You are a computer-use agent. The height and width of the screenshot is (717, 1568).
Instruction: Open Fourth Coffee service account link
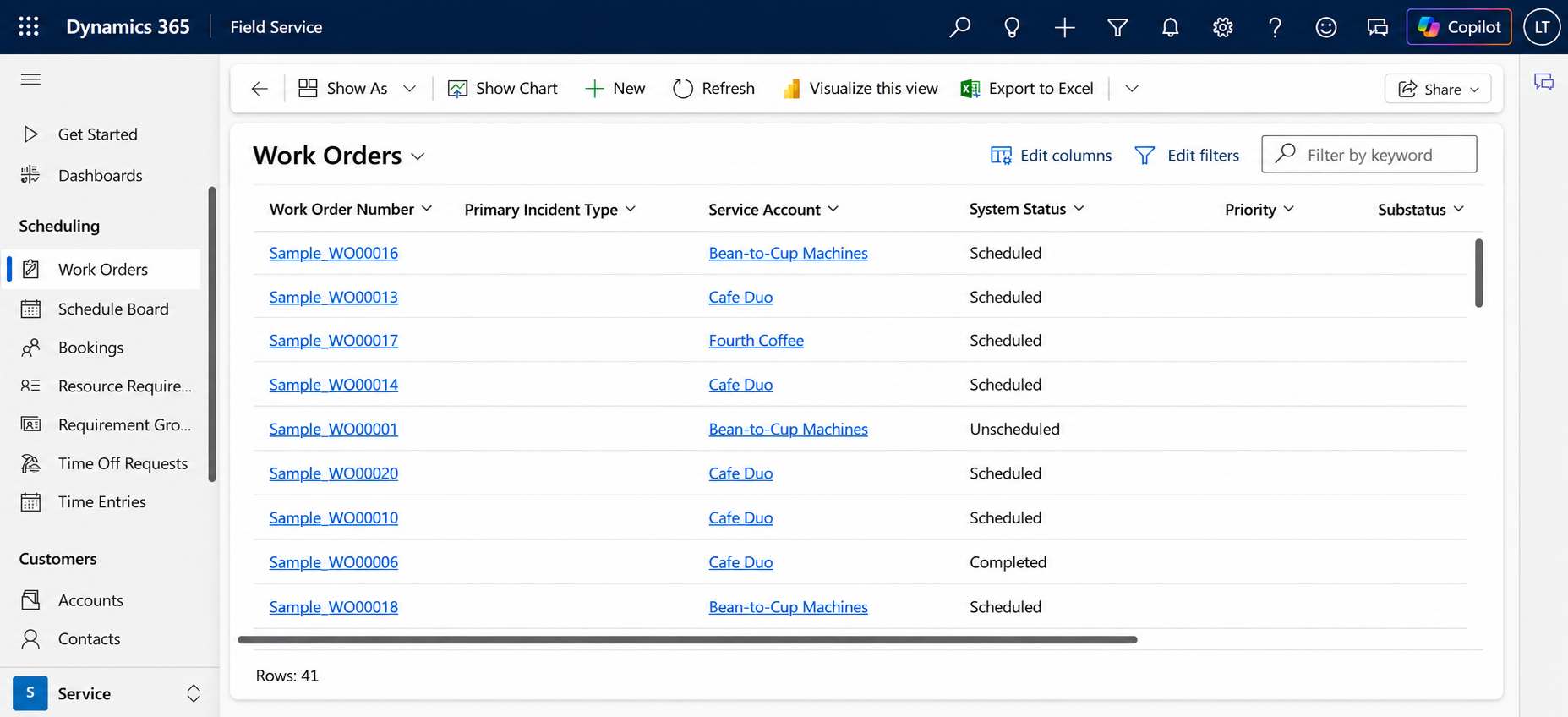(x=756, y=341)
